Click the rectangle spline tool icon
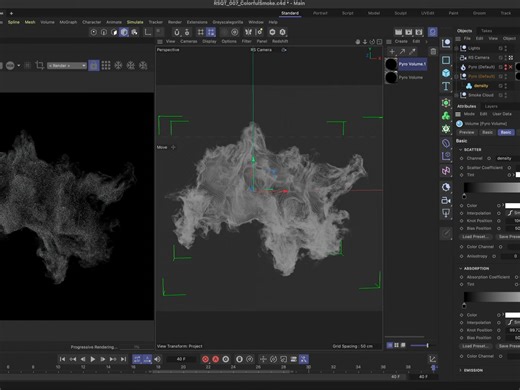The height and width of the screenshot is (390, 520). 446,60
